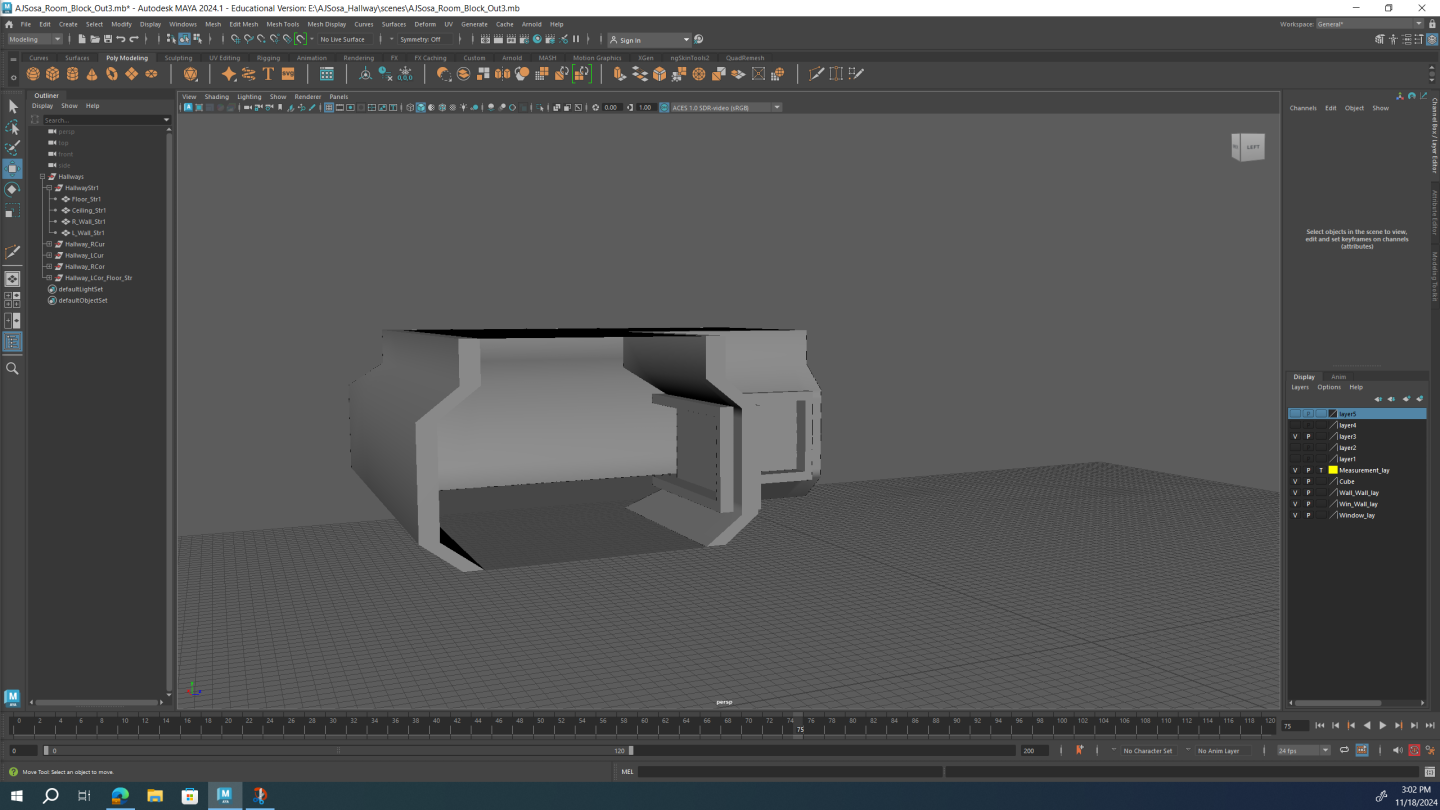Select the arrow Select tool in the toolbox

click(12, 106)
